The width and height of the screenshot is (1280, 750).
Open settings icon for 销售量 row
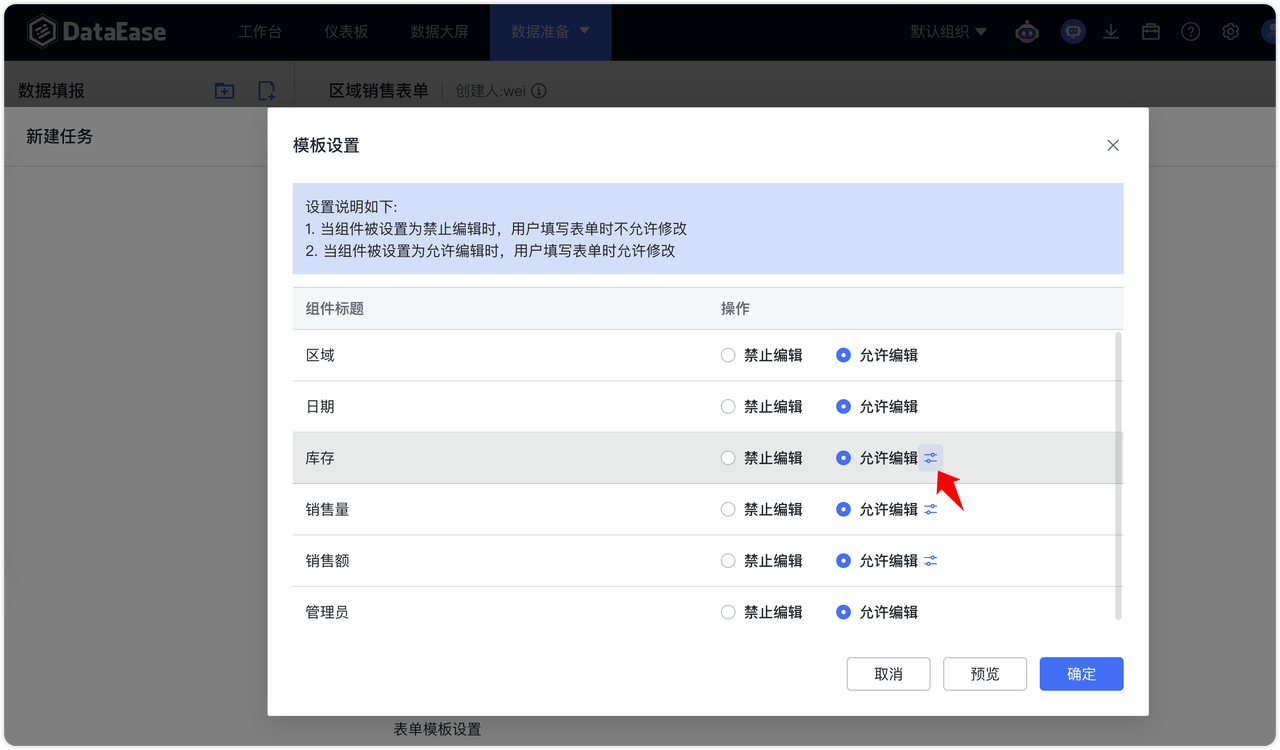tap(931, 509)
